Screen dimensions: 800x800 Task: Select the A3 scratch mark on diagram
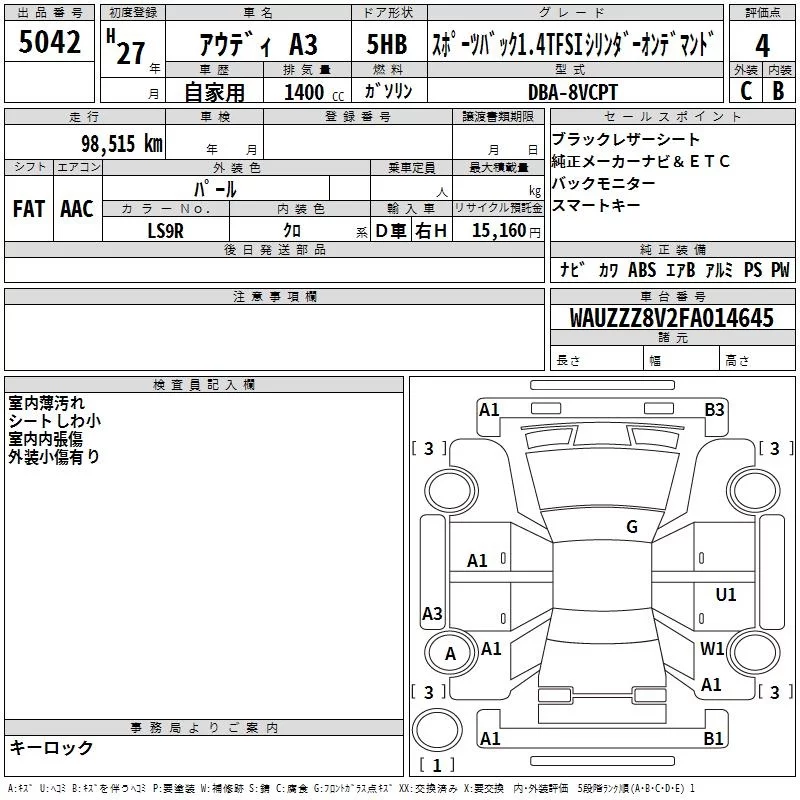point(432,613)
